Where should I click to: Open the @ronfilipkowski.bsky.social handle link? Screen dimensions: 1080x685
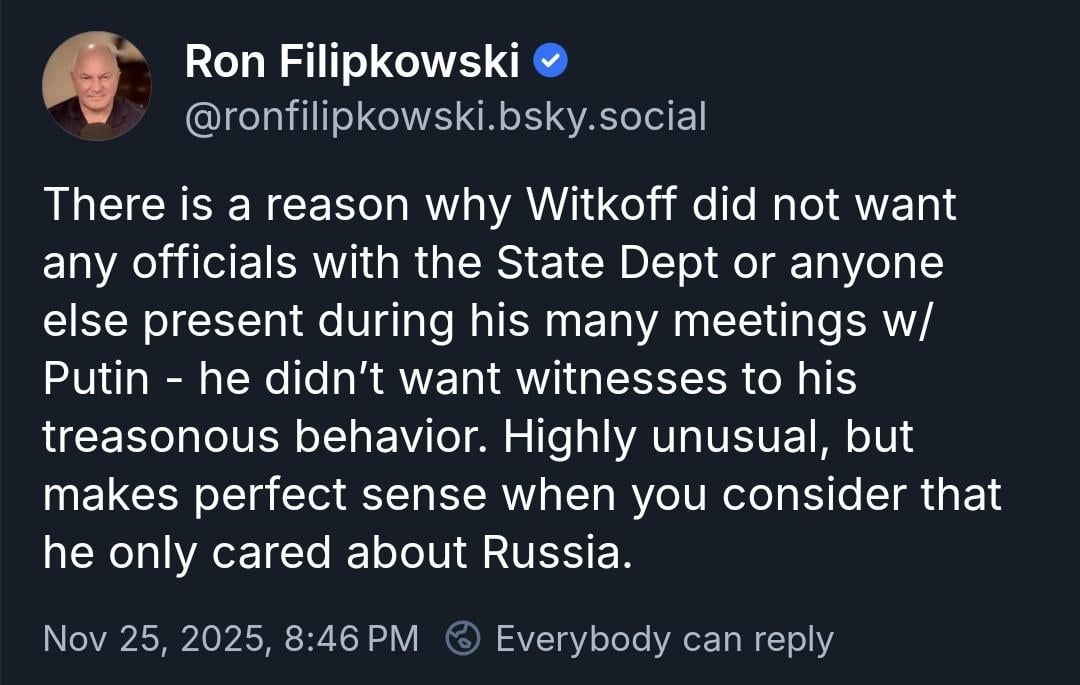coord(445,117)
